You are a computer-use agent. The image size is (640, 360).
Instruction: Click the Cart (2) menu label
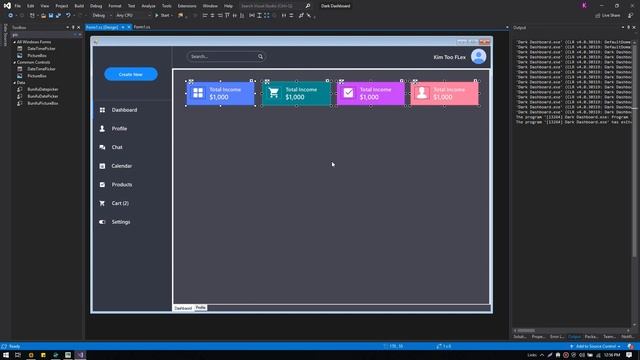(120, 203)
